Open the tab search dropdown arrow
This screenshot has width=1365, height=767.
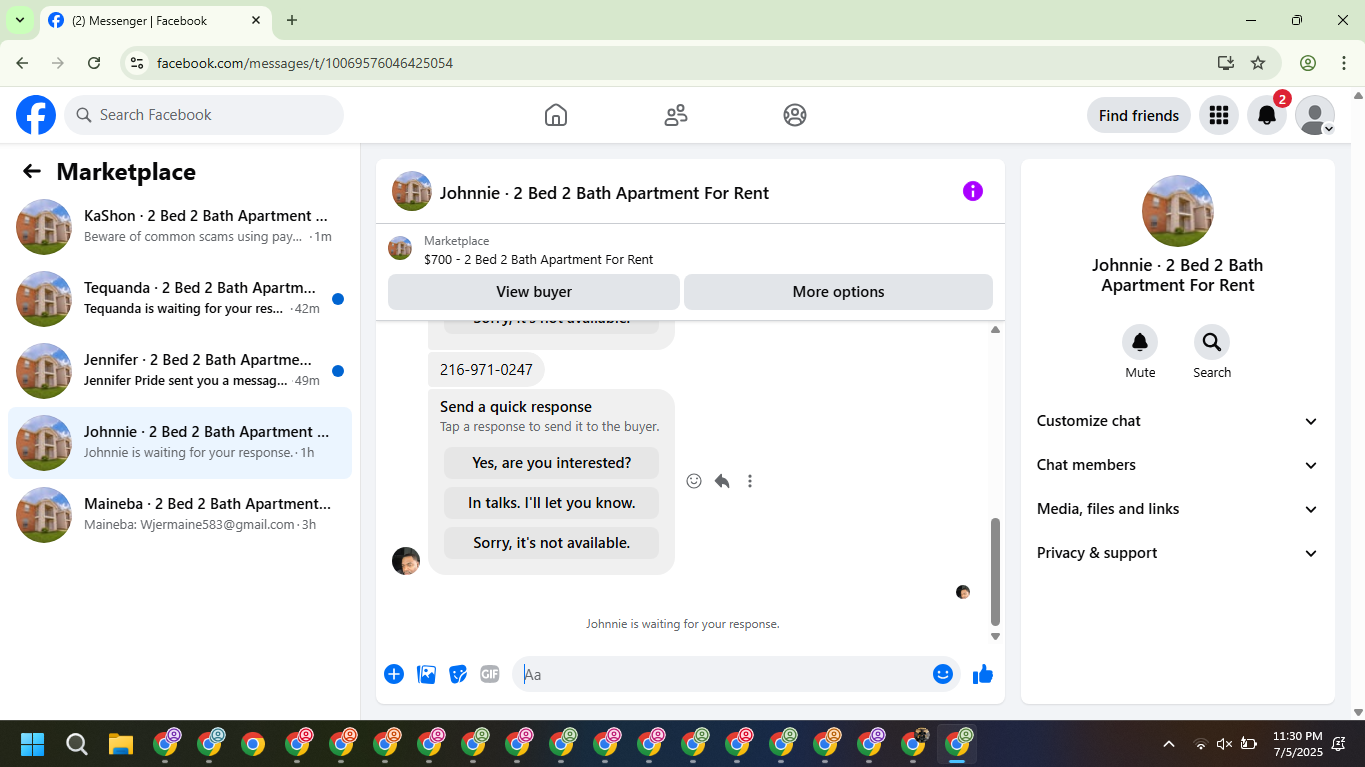19,20
